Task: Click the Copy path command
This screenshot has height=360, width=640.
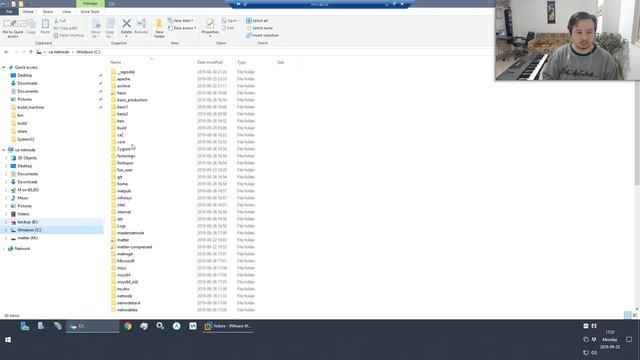Action: (65, 28)
